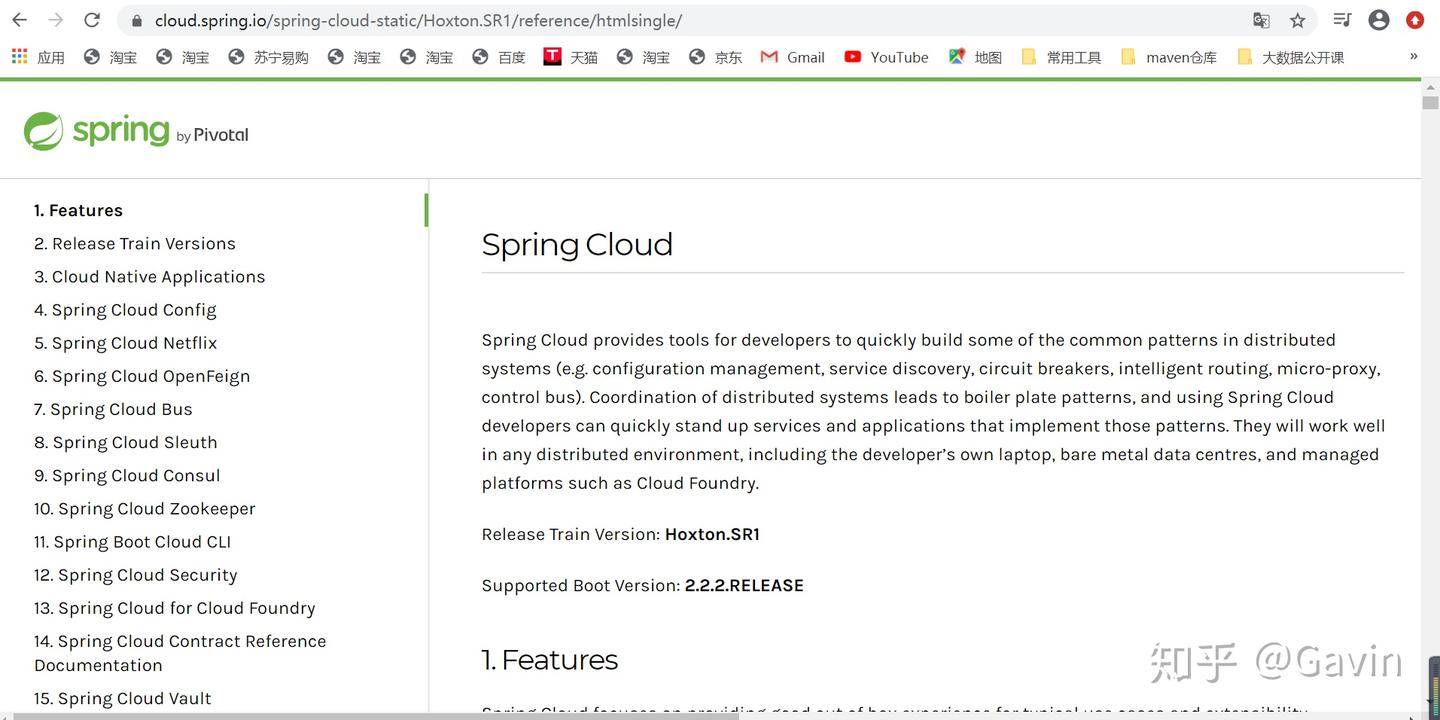Click the 2.2.2.RELEASE version text
The height and width of the screenshot is (720, 1440).
pos(744,585)
